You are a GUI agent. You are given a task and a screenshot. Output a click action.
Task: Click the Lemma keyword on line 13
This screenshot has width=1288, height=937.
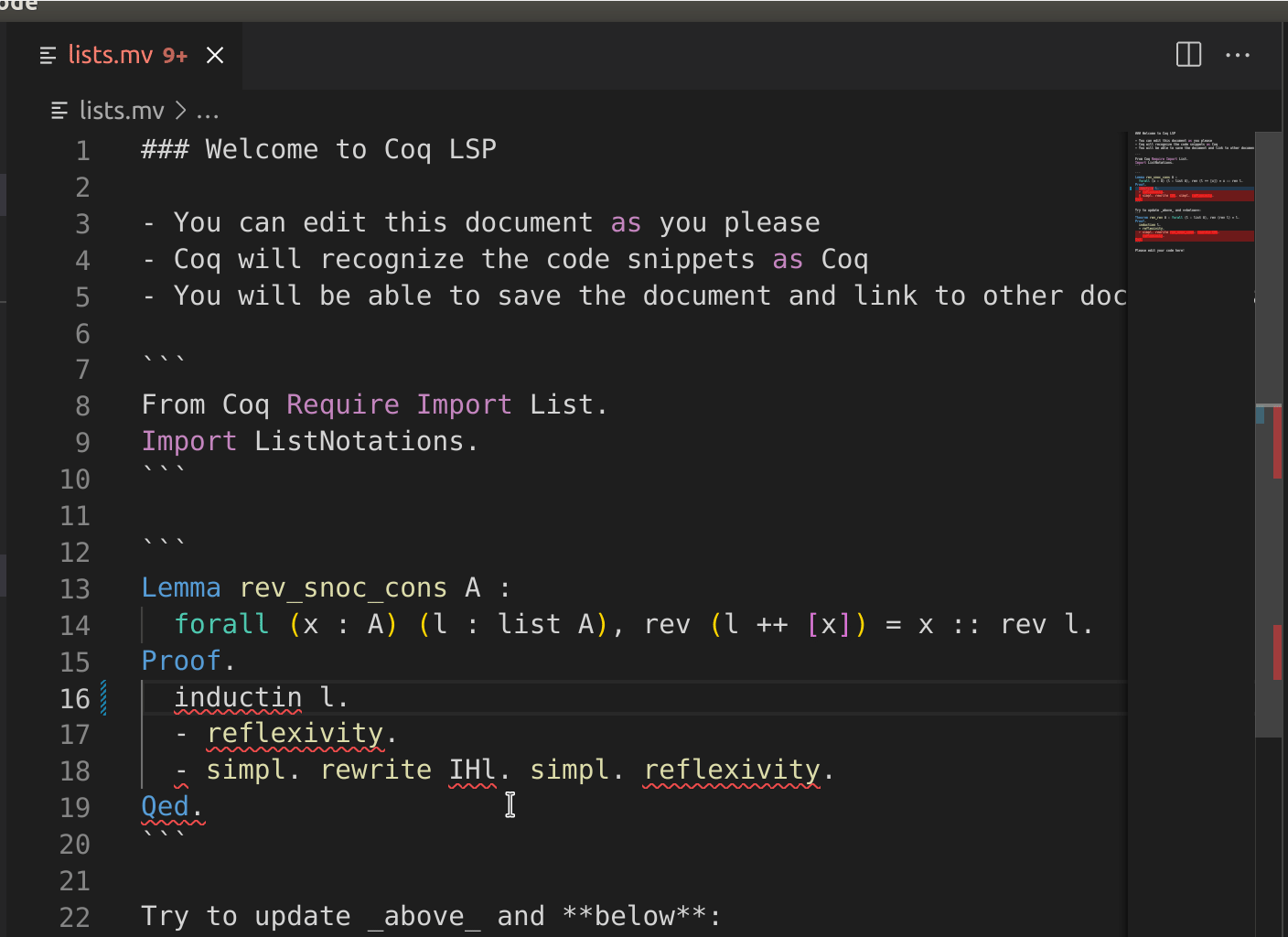pos(181,587)
